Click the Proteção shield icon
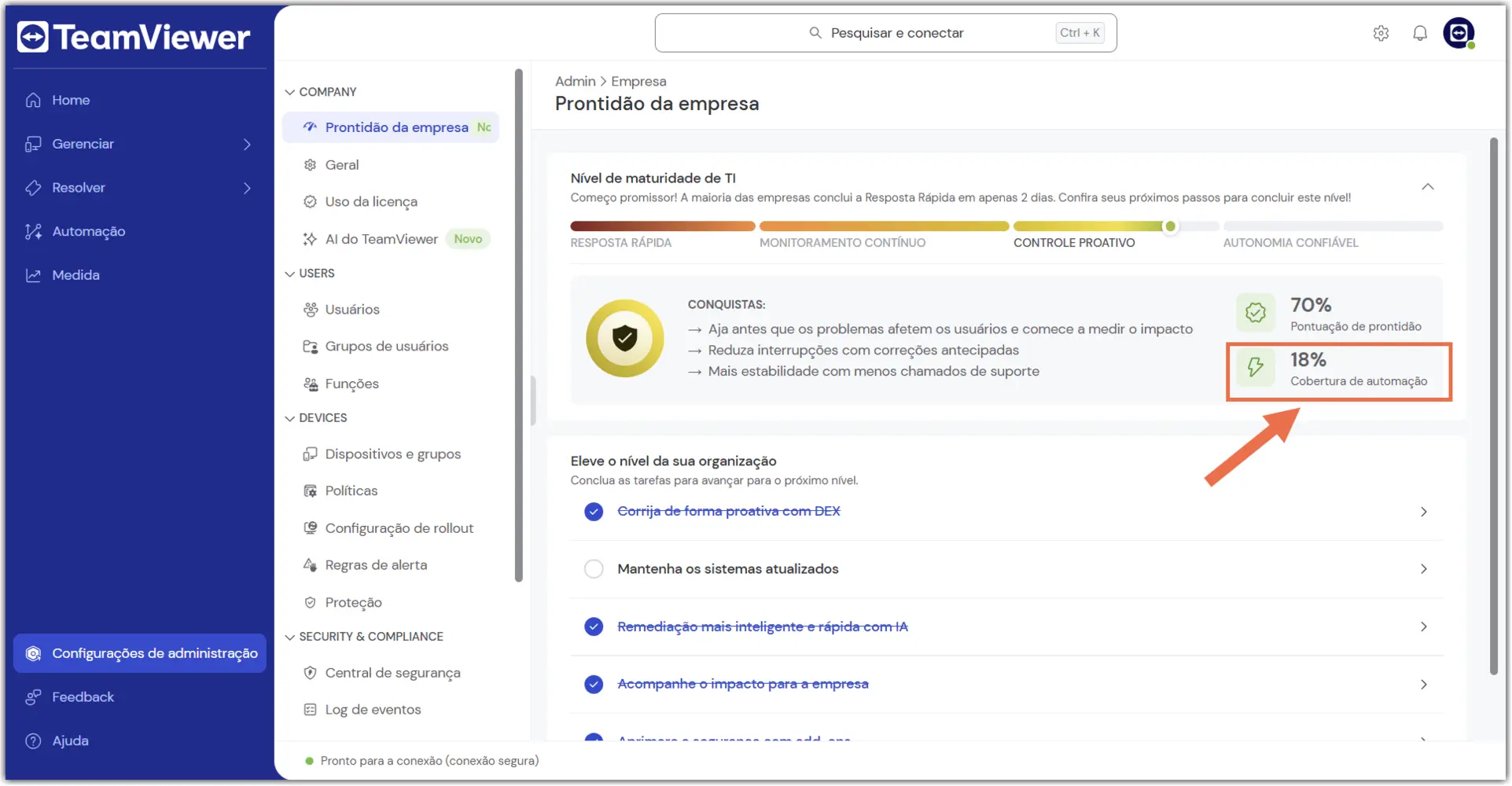Screen dimensions: 1512x786 (x=310, y=603)
